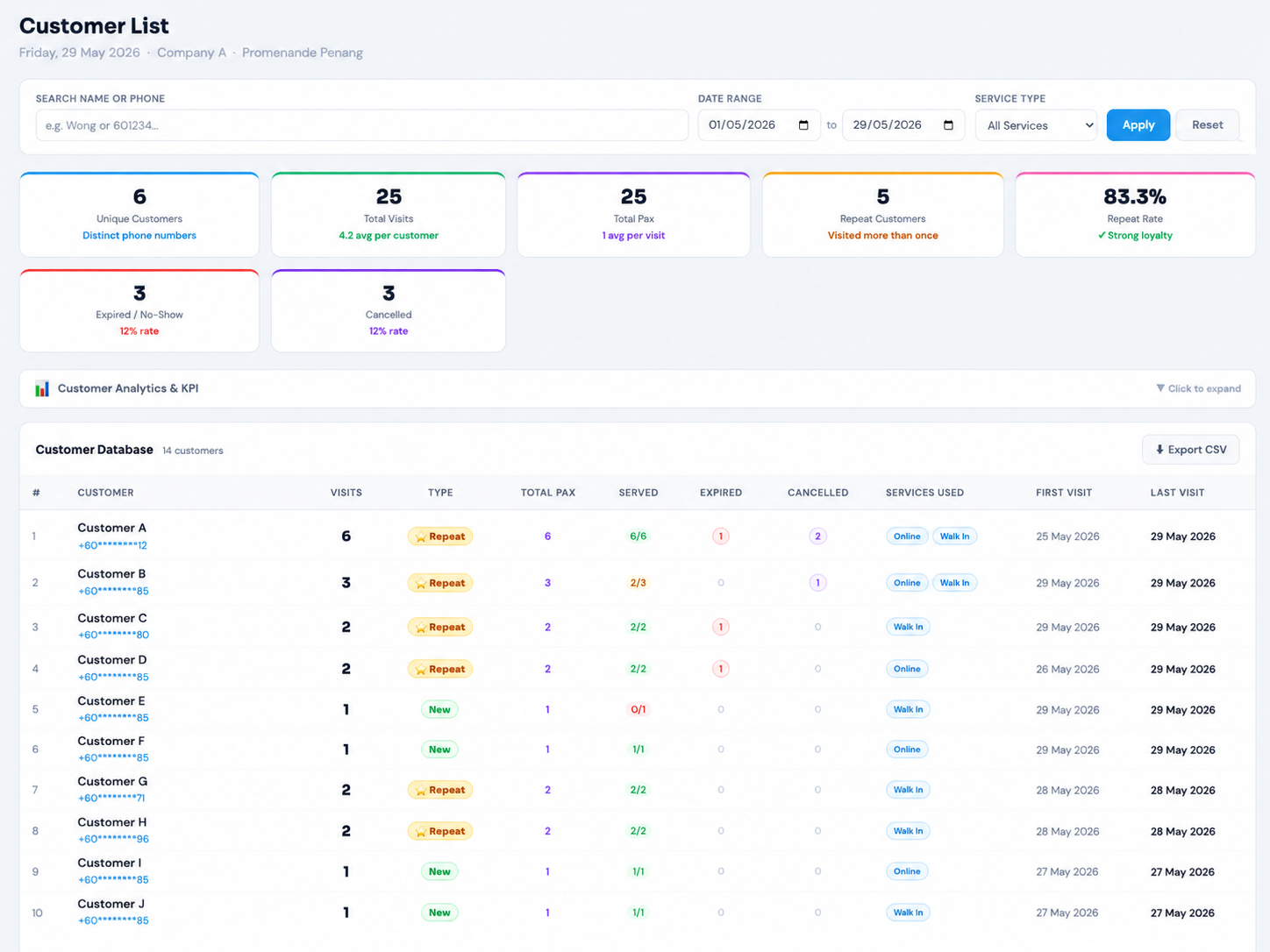Open the 83.3% Repeat Rate card
Viewport: 1270px width, 952px height.
1135,215
